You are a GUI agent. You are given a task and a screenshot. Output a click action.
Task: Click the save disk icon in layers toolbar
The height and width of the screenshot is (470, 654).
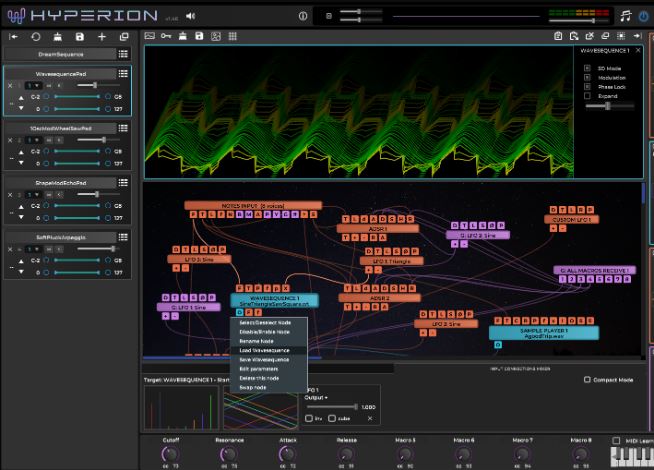click(80, 37)
